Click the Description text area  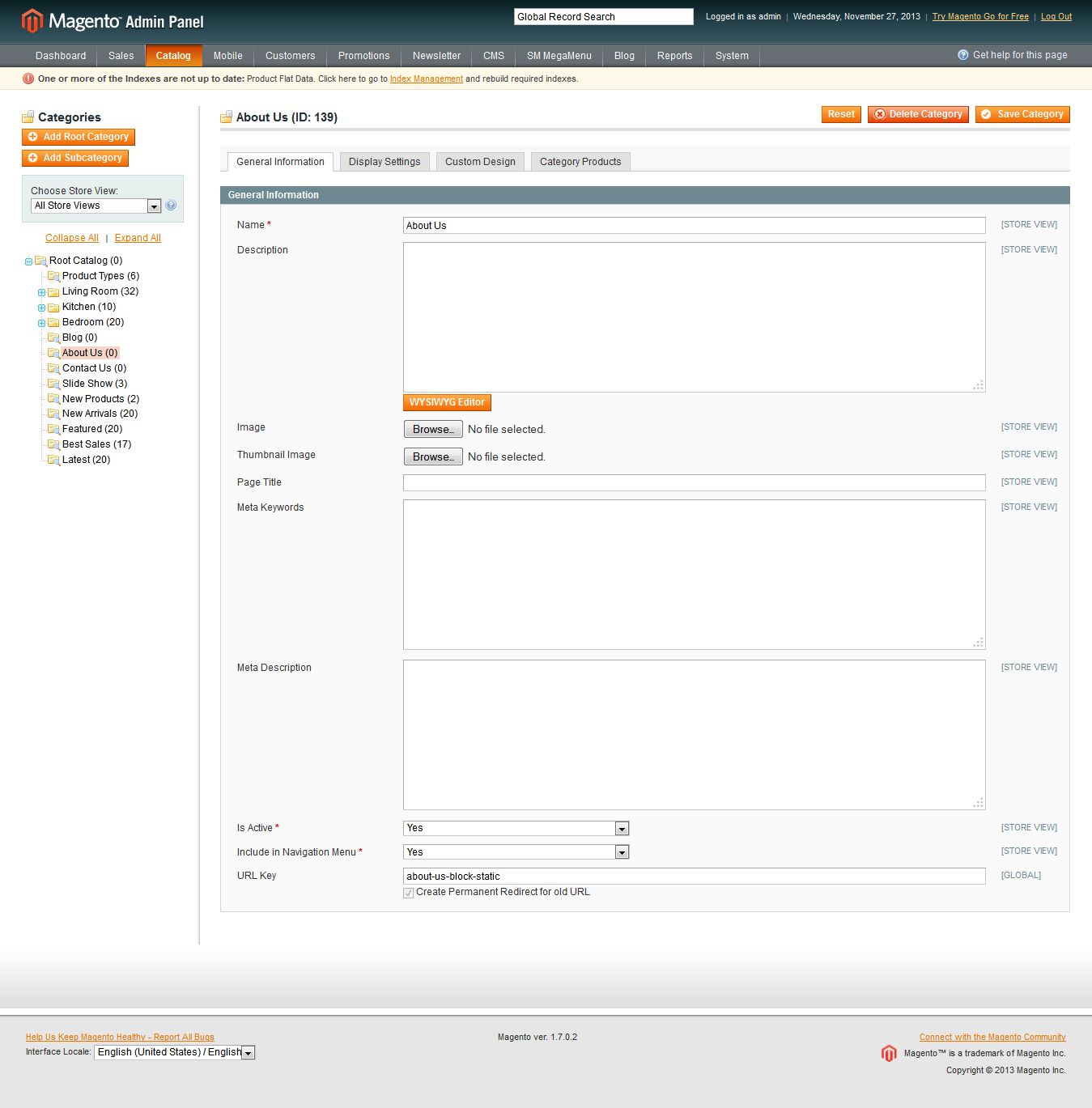pos(695,317)
